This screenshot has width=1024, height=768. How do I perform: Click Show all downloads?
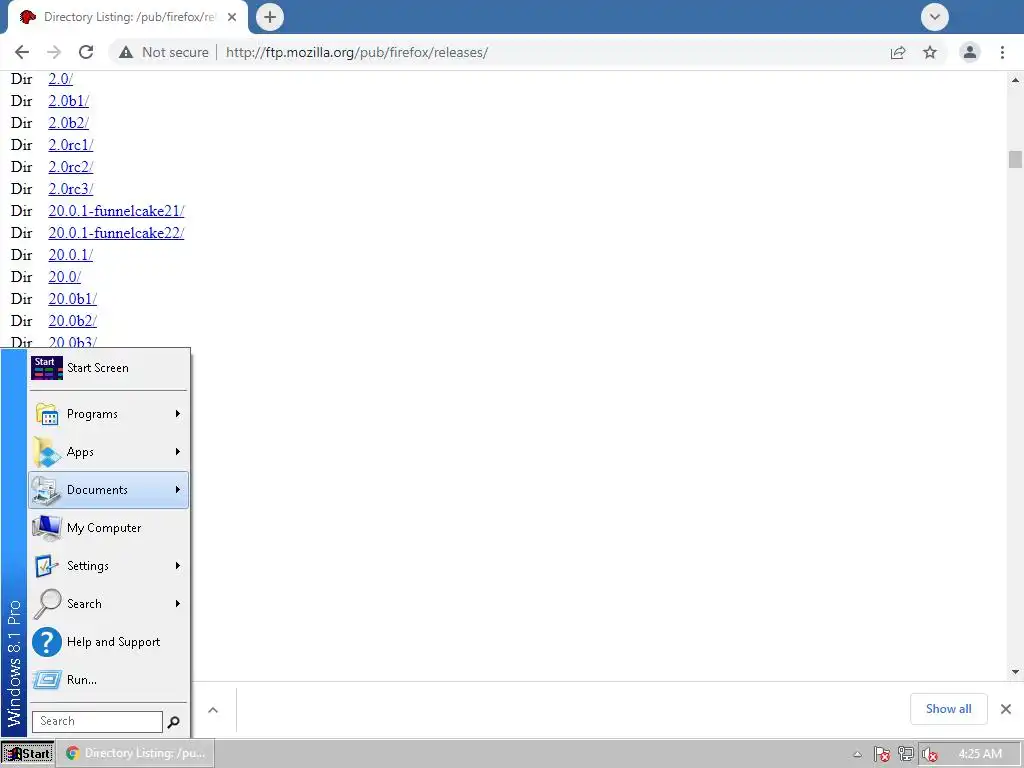pos(948,709)
